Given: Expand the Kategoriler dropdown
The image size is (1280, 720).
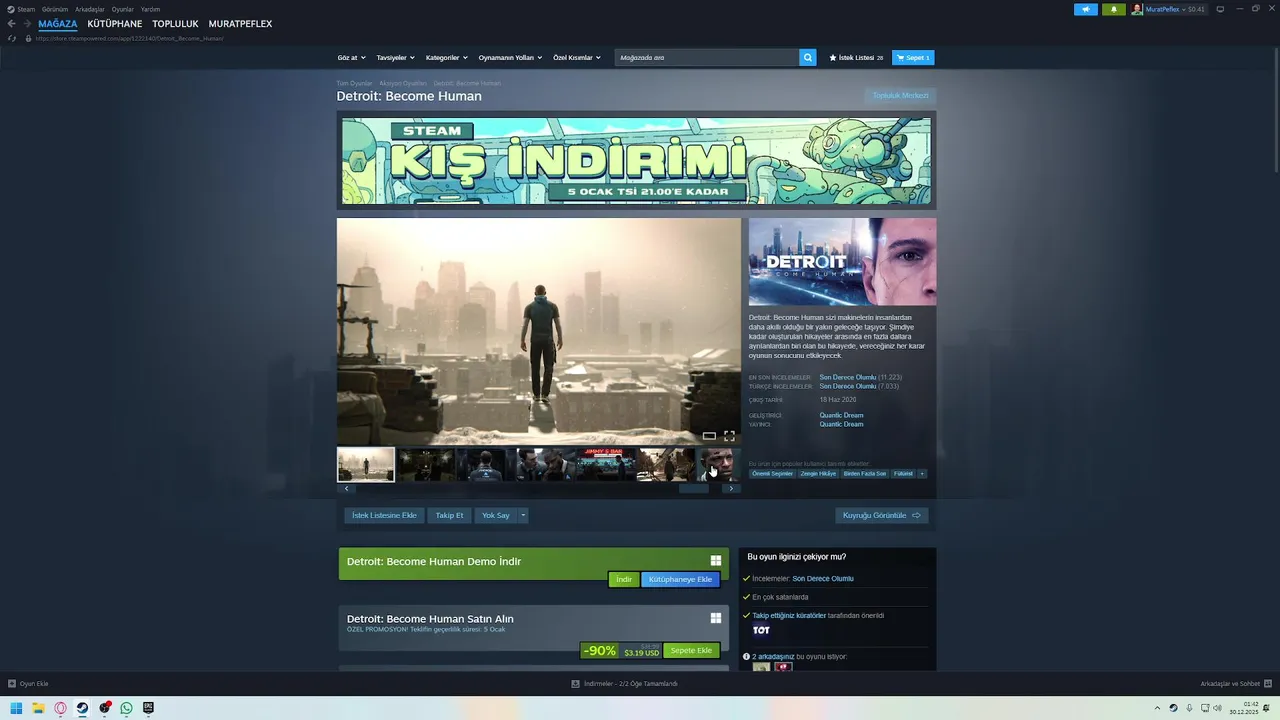Looking at the screenshot, I should (x=446, y=58).
